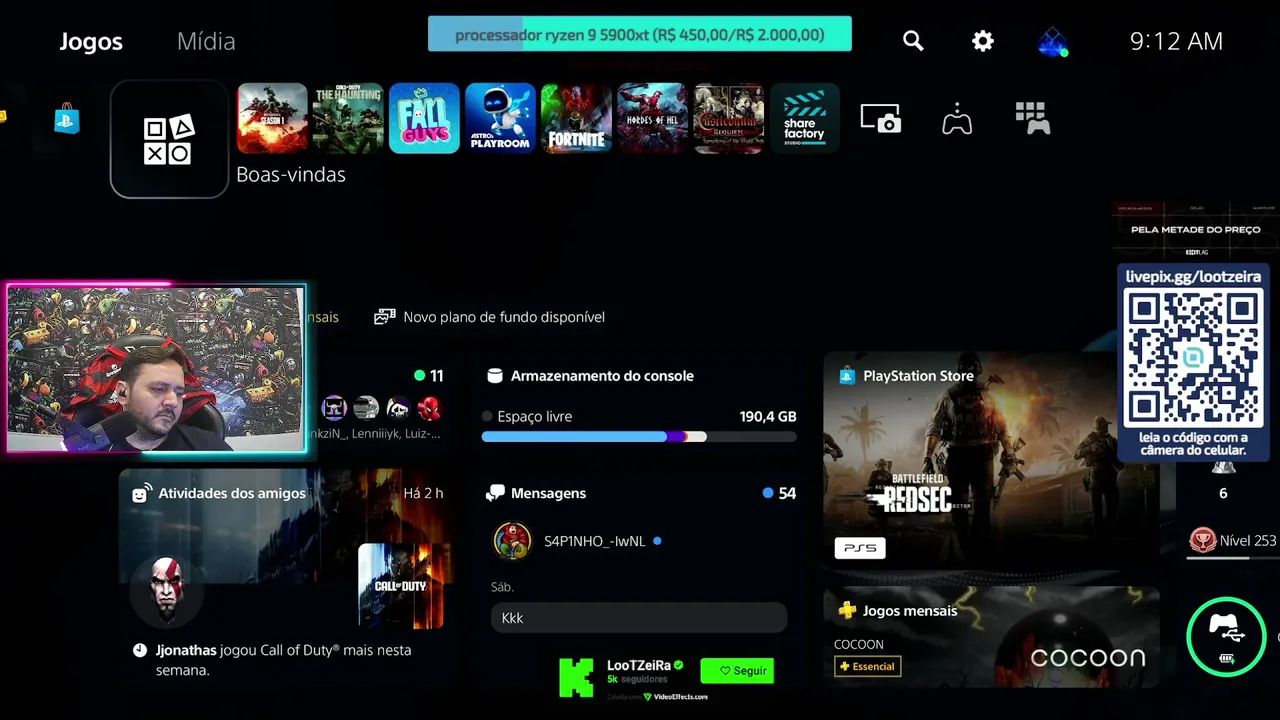1280x720 pixels.
Task: Click the trophy icon beside Nível 253
Action: (x=1201, y=541)
